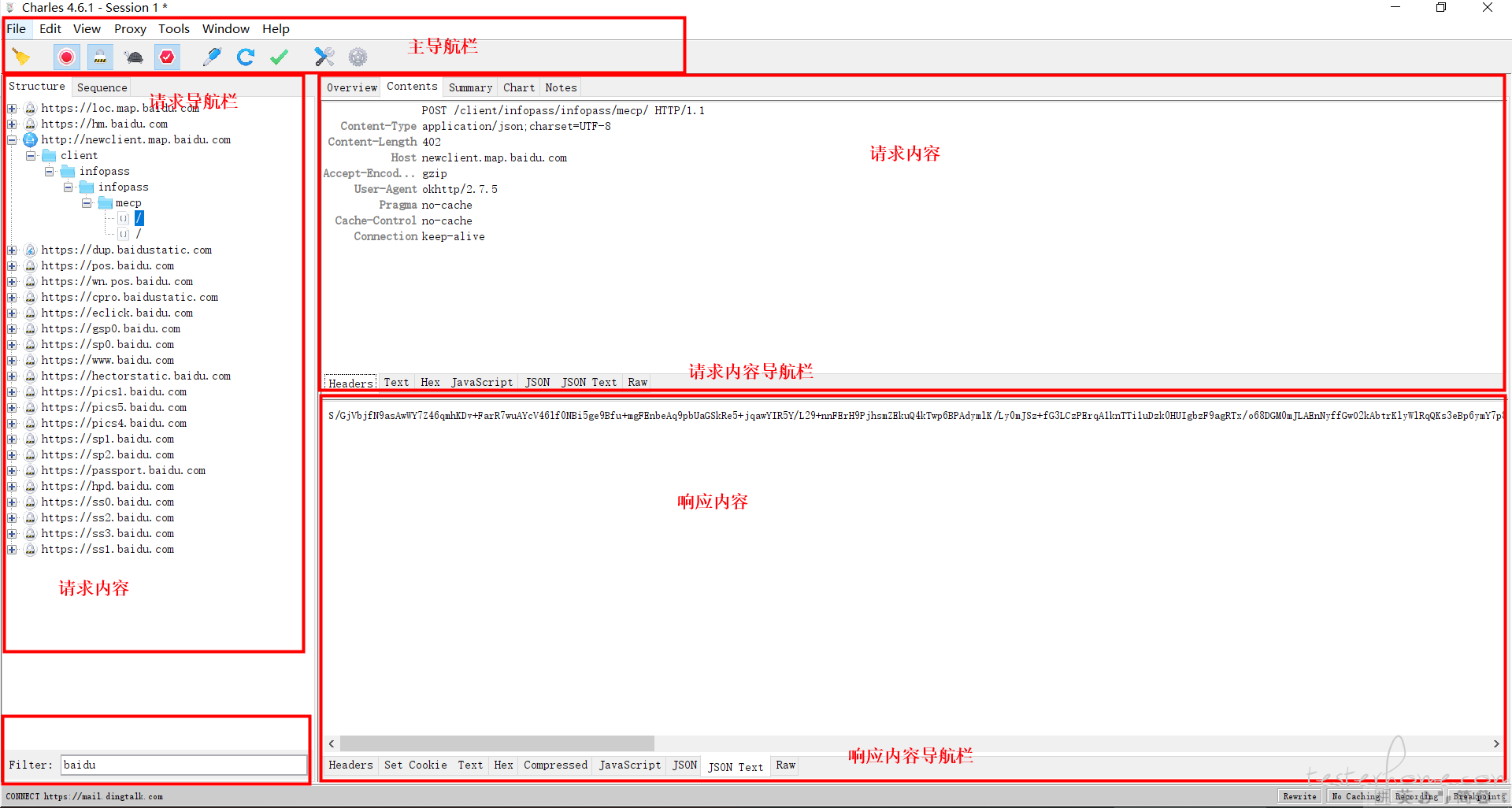
Task: Click the Breakpoints status button
Action: [x=1479, y=796]
